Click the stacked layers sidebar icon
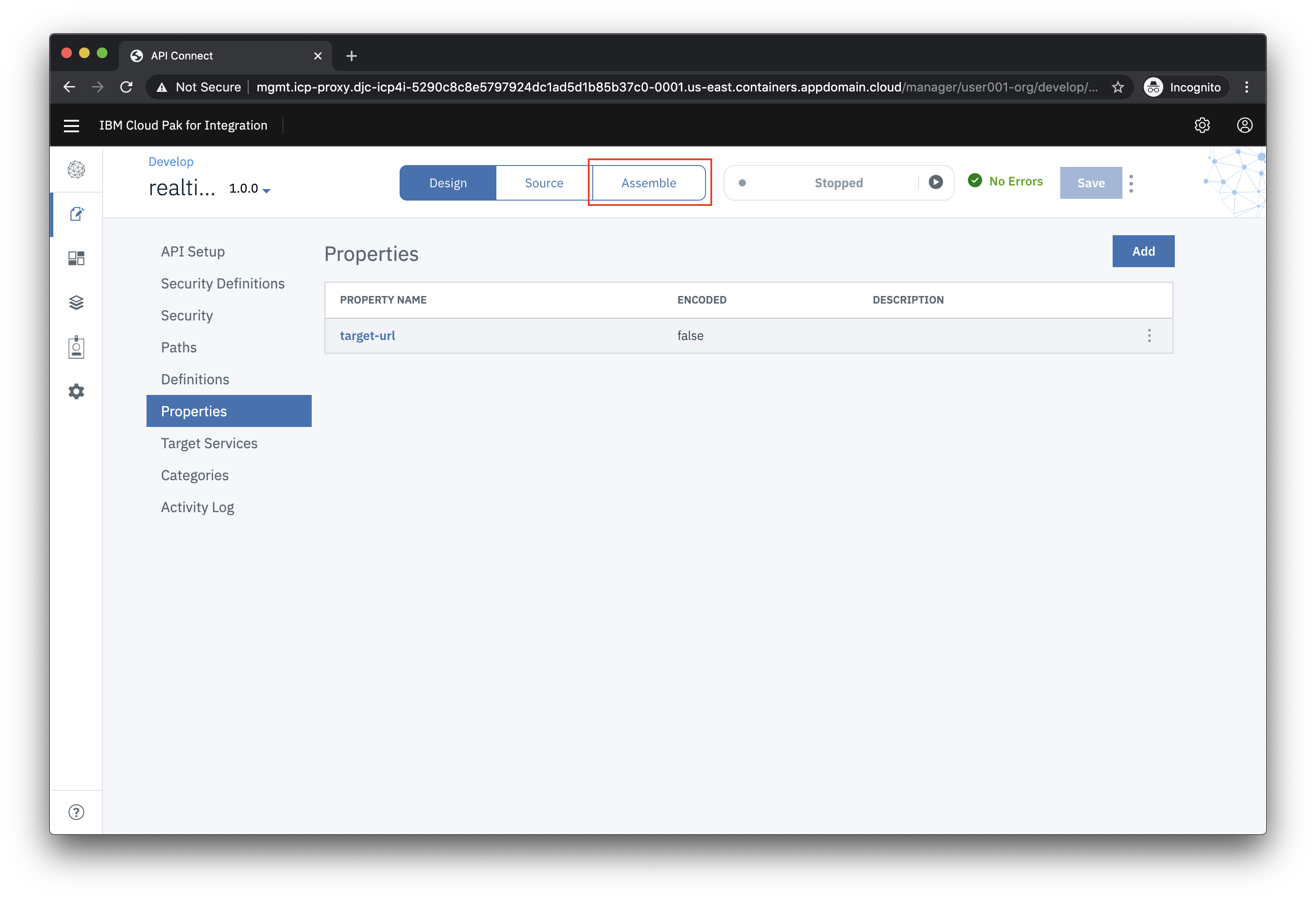Screen dimensions: 1316x900 76,303
